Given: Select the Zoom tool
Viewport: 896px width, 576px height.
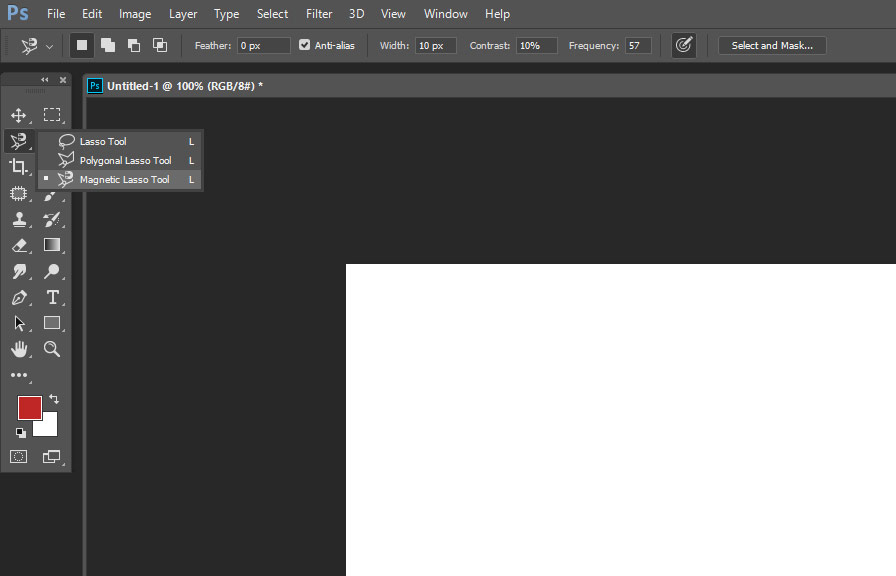Looking at the screenshot, I should pyautogui.click(x=53, y=349).
